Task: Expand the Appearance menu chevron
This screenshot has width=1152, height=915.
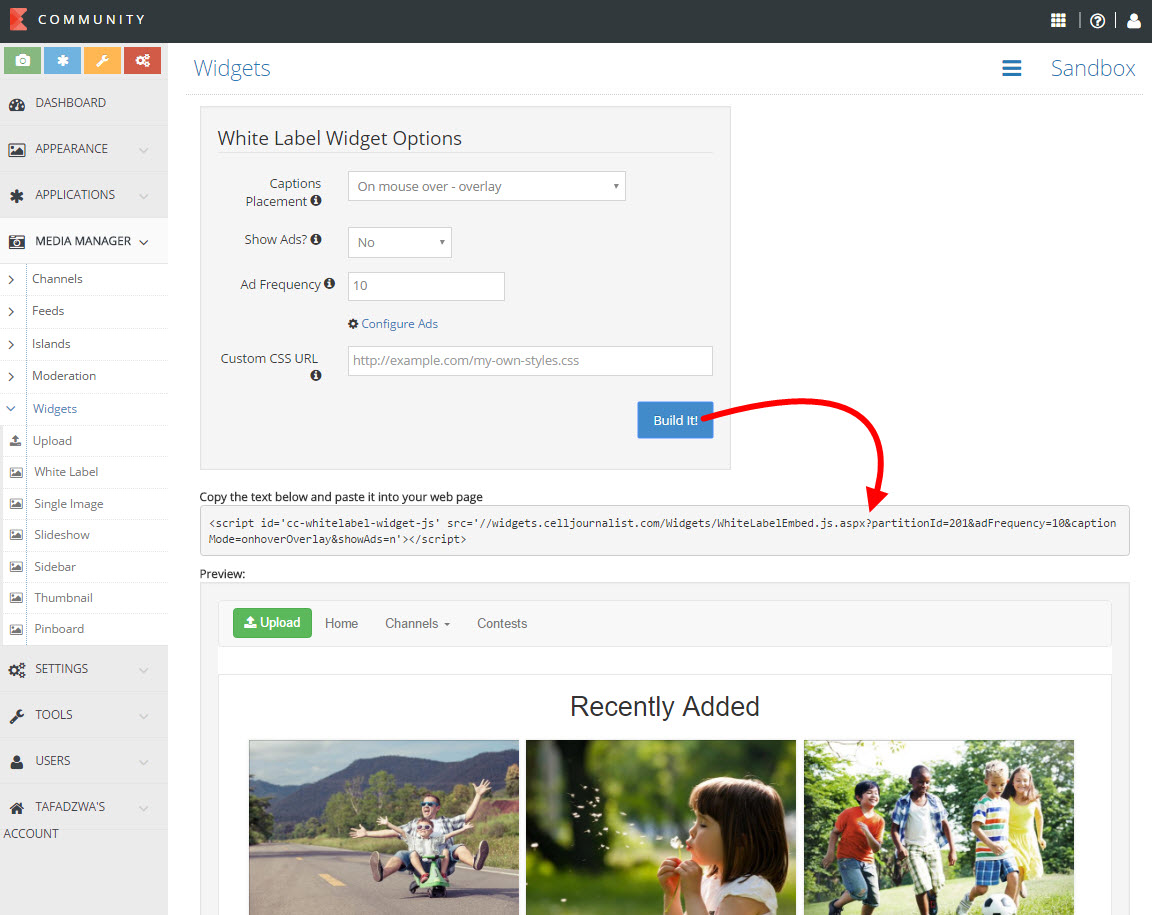Action: (144, 150)
